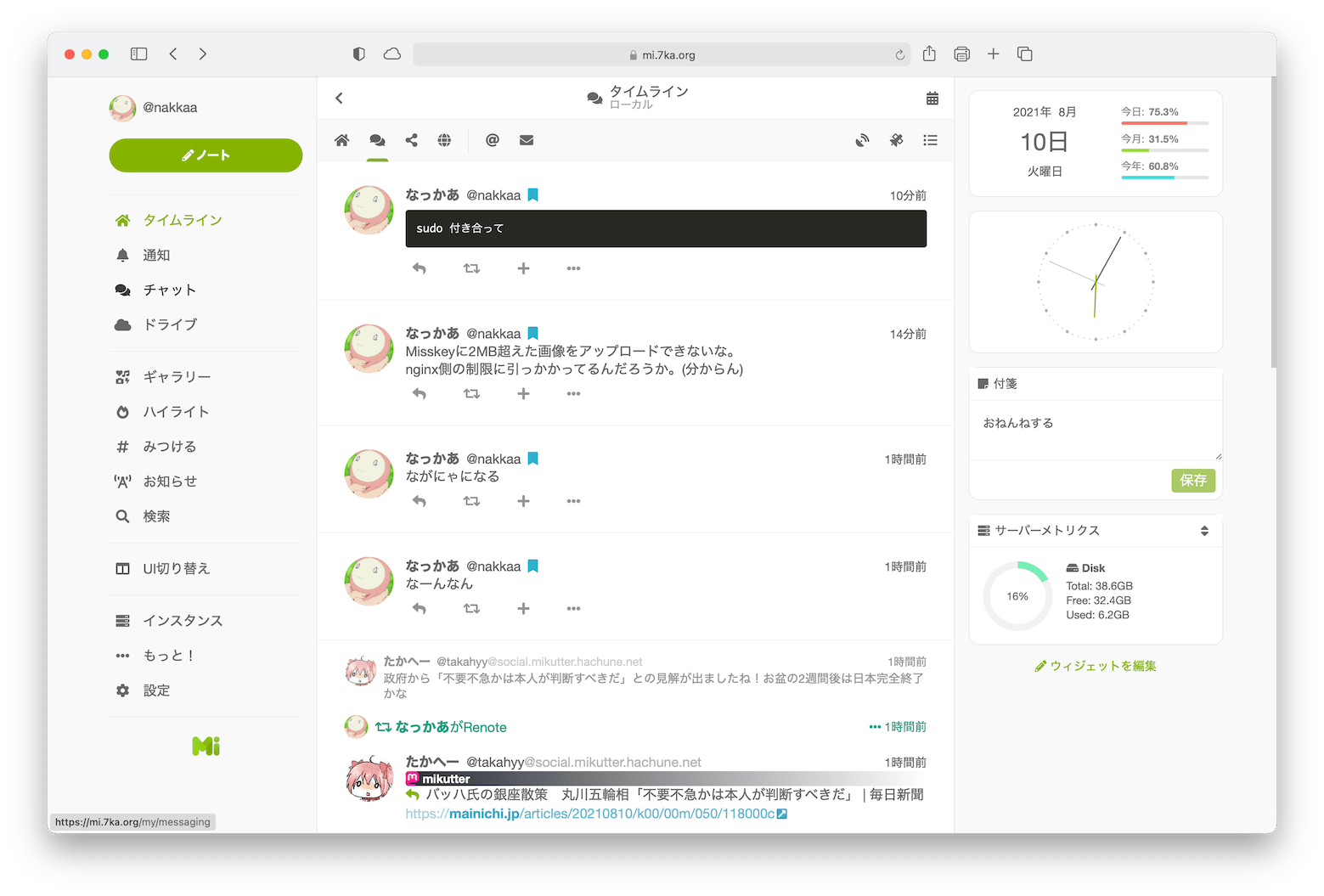Screen dimensions: 1324x896
Task: Switch to the global timeline globe icon
Action: click(x=444, y=140)
